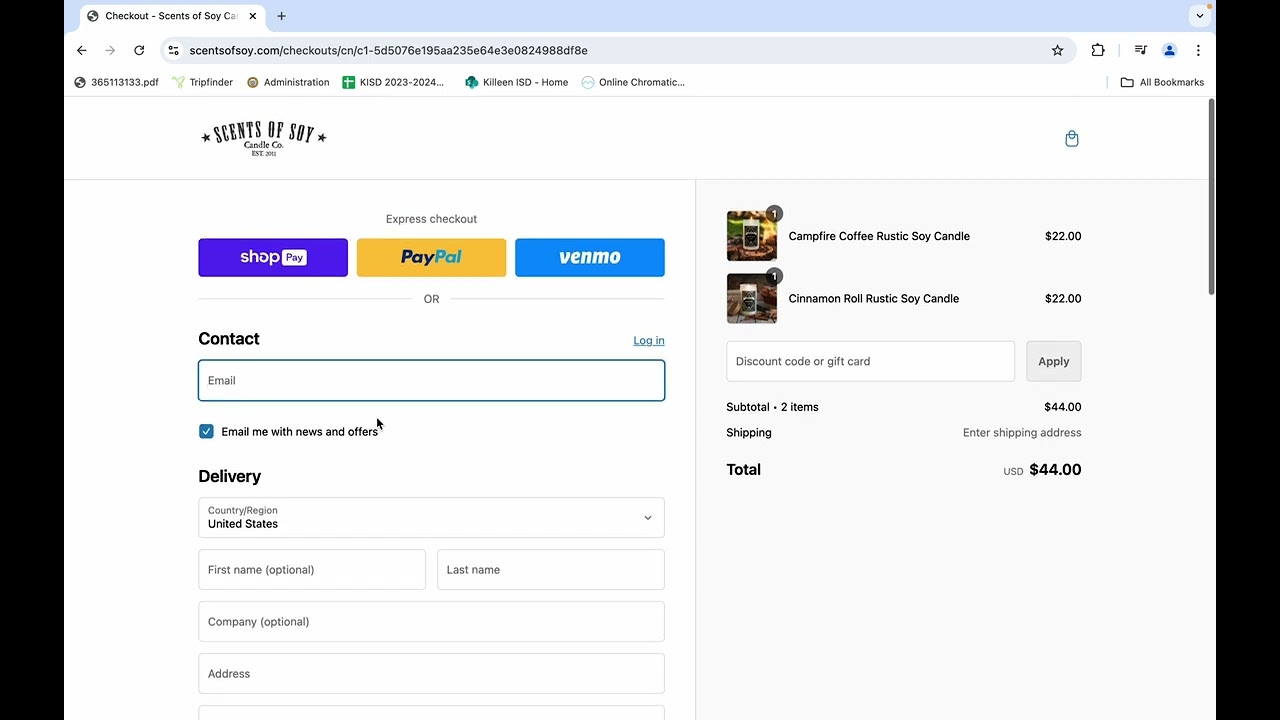Open the Chrome profile avatar
This screenshot has height=720, width=1280.
1169,50
